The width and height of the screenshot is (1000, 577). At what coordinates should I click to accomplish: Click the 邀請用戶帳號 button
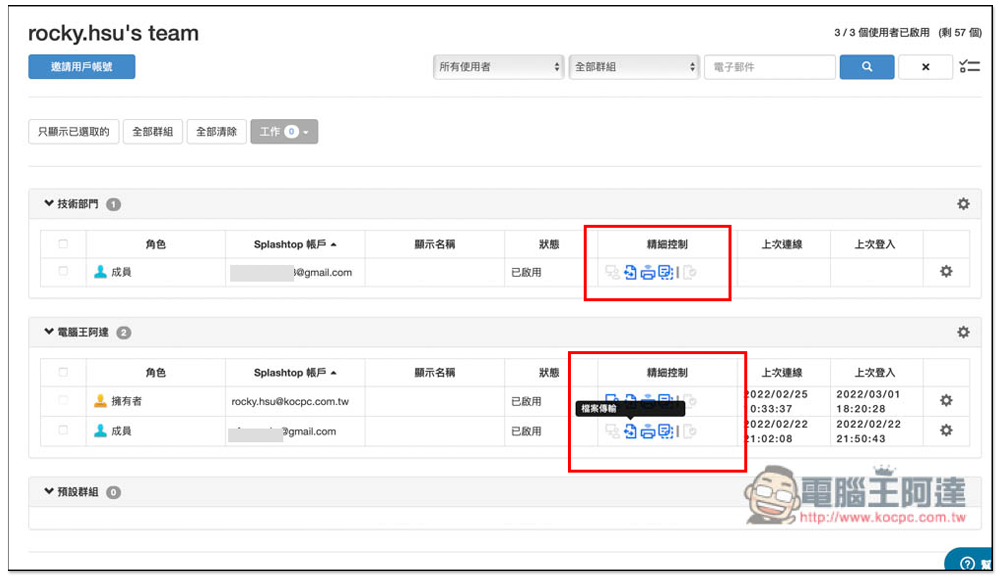point(82,67)
